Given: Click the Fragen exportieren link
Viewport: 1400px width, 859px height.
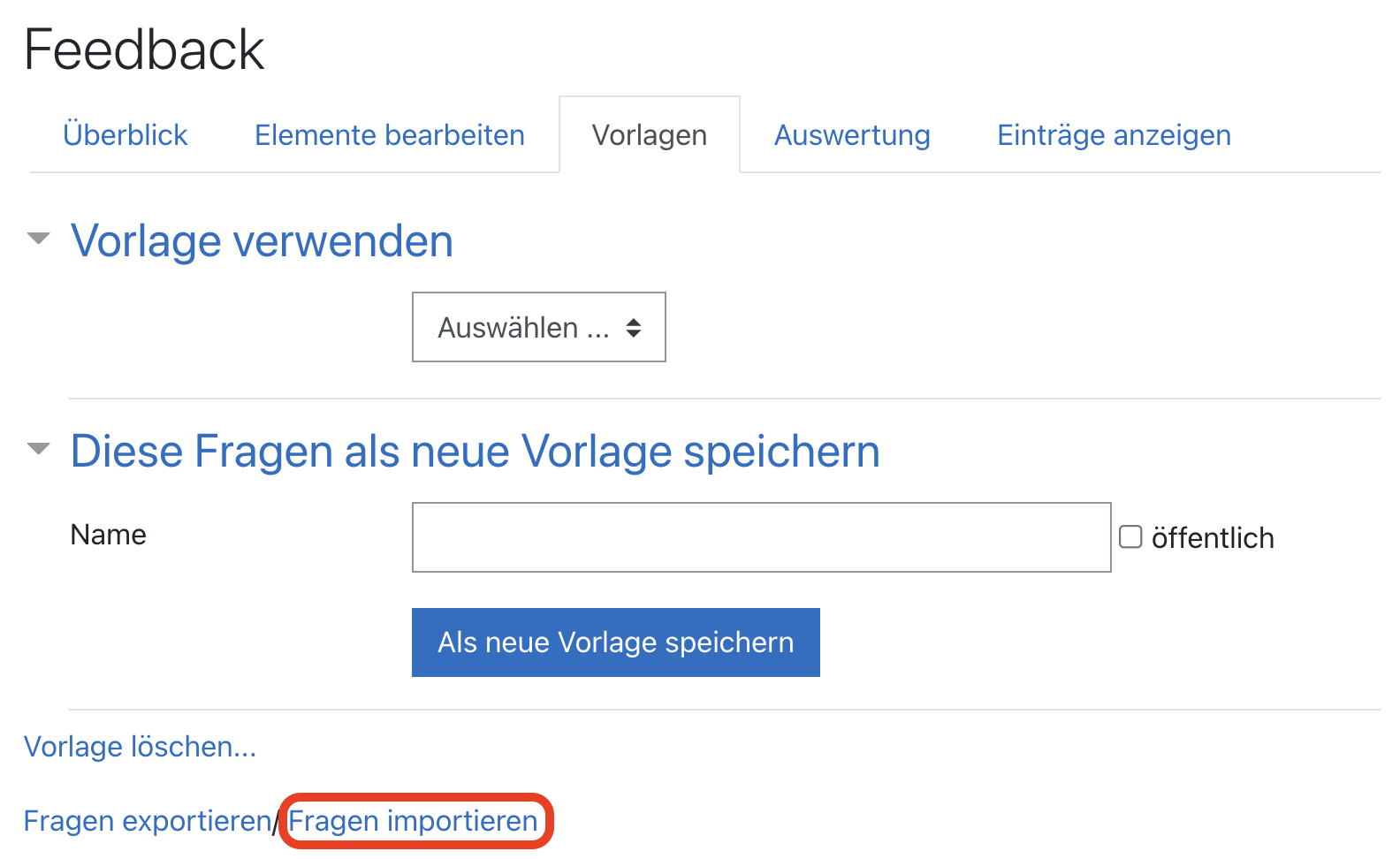Looking at the screenshot, I should [x=147, y=821].
